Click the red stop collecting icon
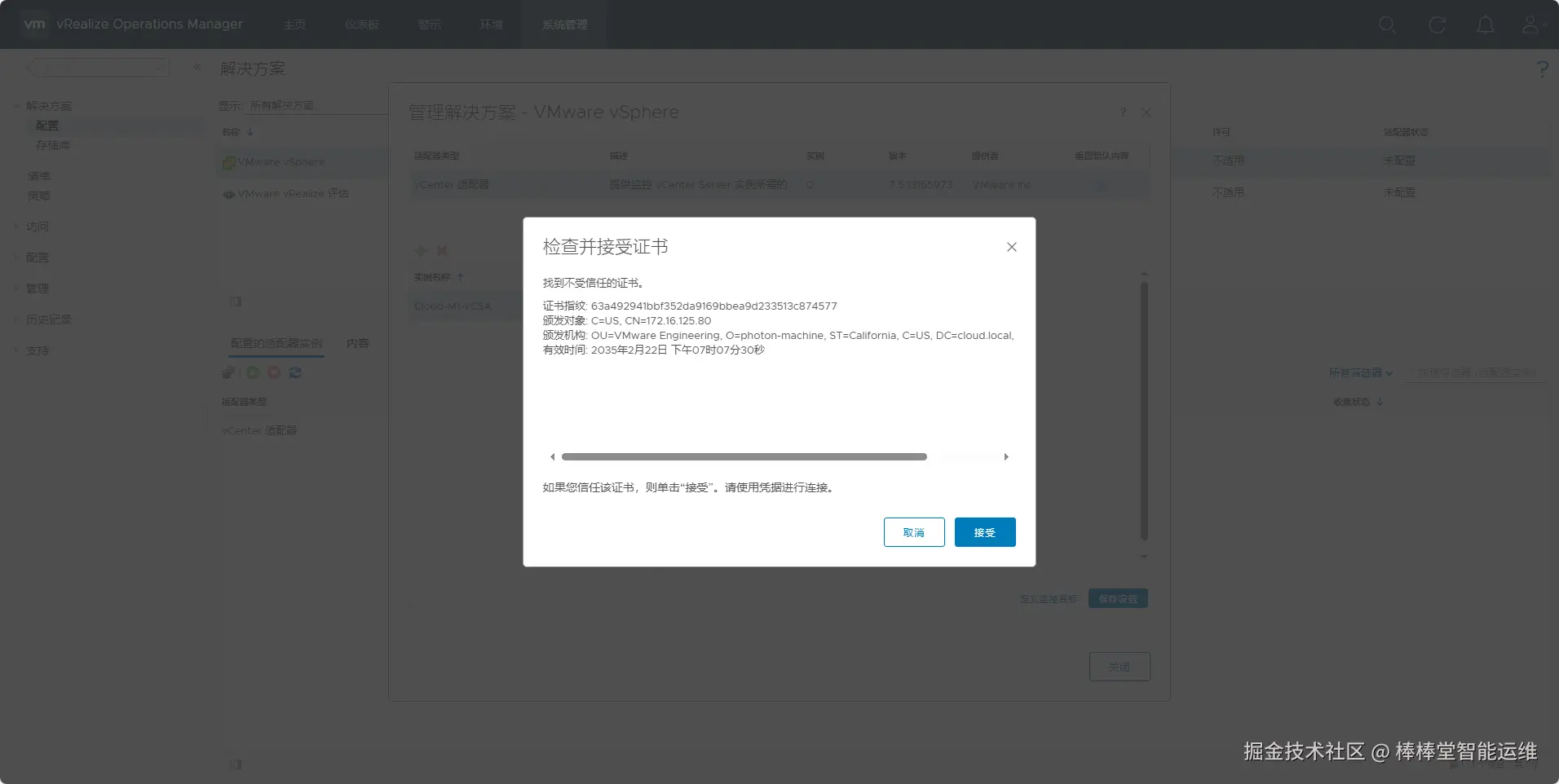 274,372
